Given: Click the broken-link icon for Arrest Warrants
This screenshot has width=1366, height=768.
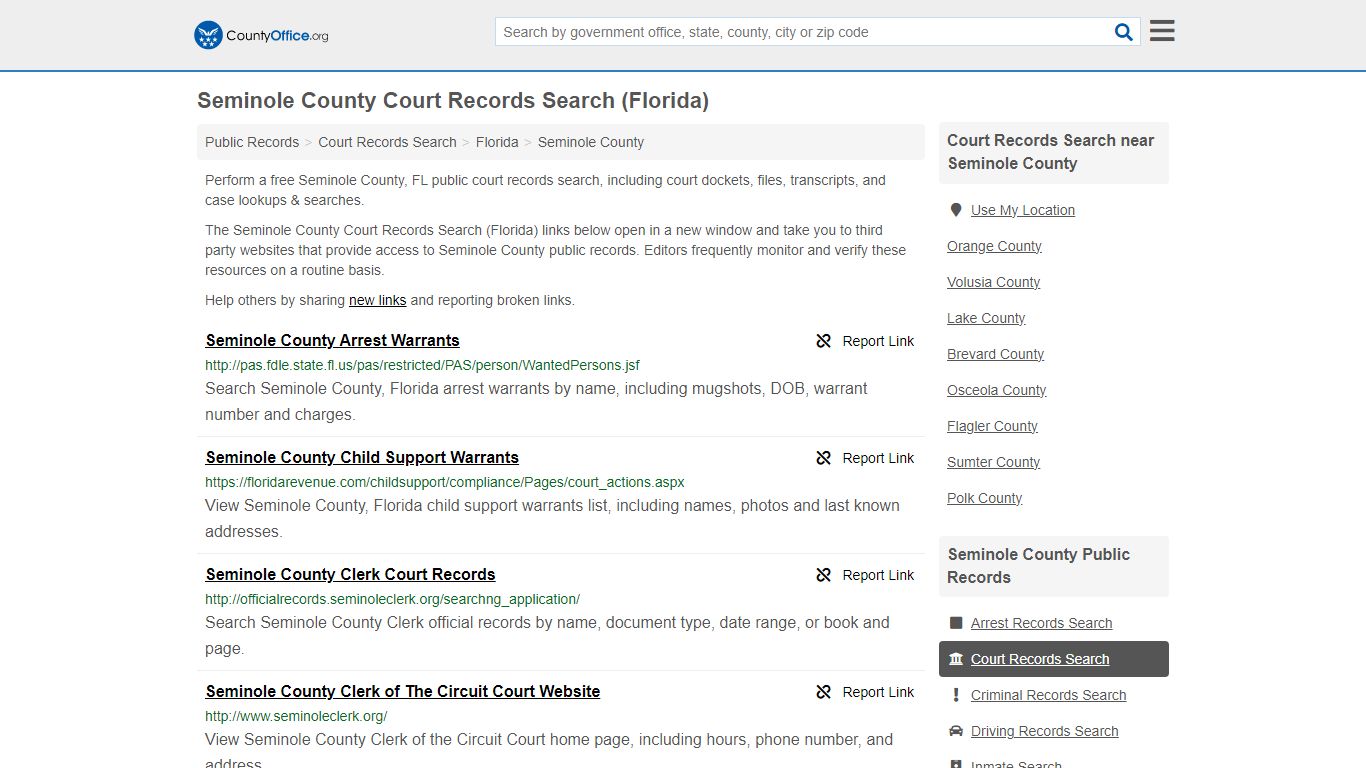Looking at the screenshot, I should point(824,341).
